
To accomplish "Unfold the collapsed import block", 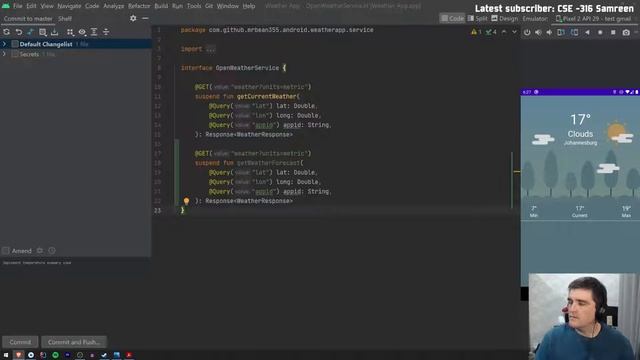I will click(211, 49).
